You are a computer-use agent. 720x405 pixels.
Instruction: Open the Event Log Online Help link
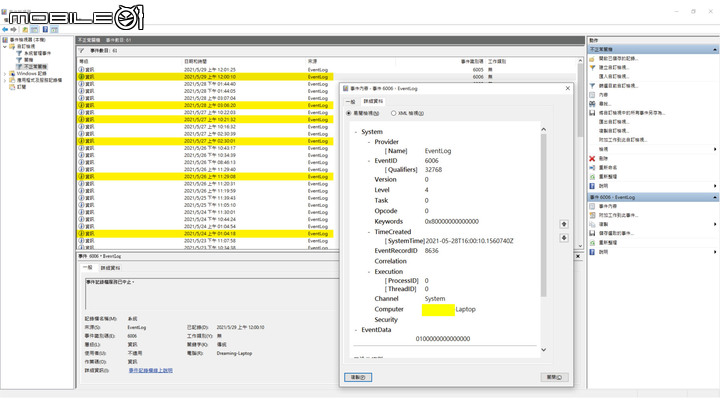tap(151, 371)
